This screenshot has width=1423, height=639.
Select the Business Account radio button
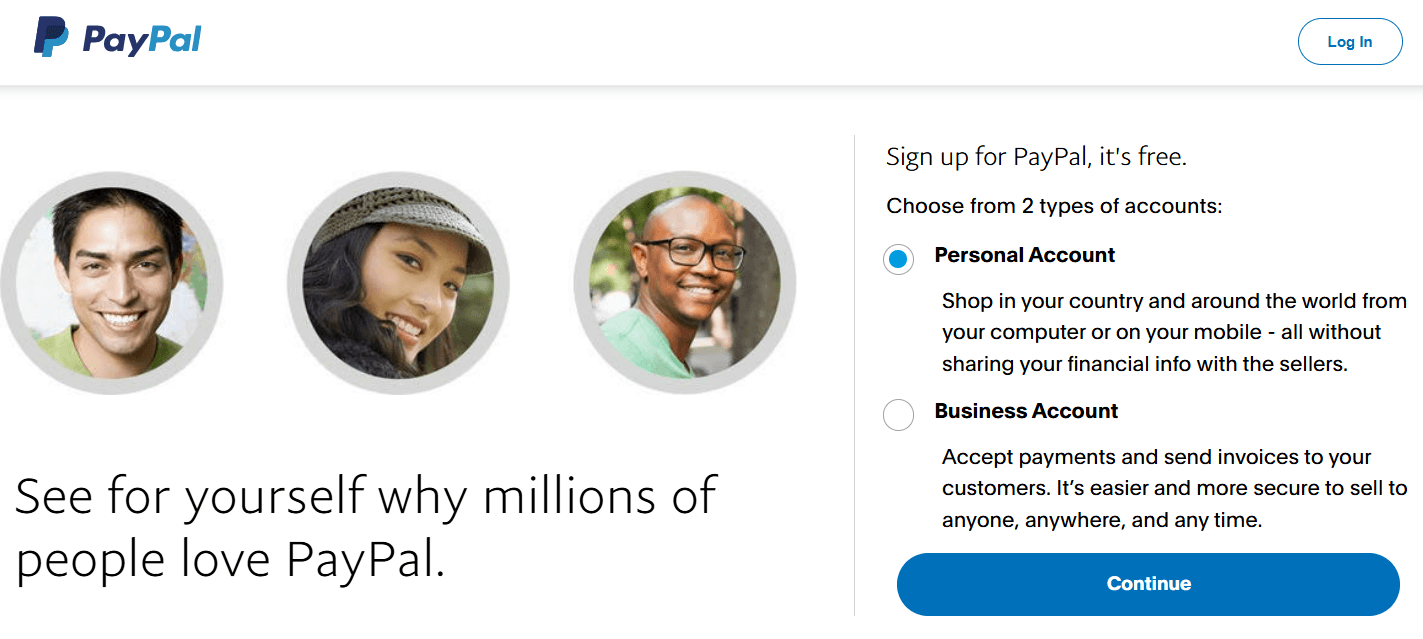[x=898, y=415]
